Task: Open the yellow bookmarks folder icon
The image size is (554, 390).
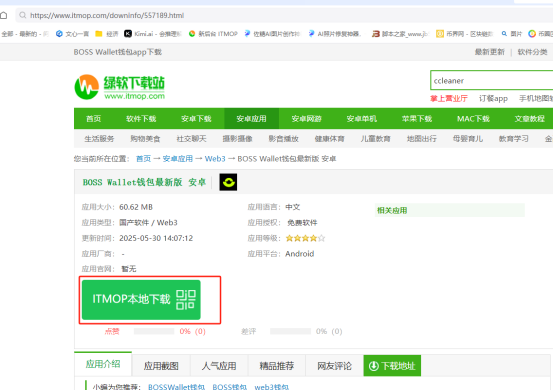Action: click(x=99, y=34)
